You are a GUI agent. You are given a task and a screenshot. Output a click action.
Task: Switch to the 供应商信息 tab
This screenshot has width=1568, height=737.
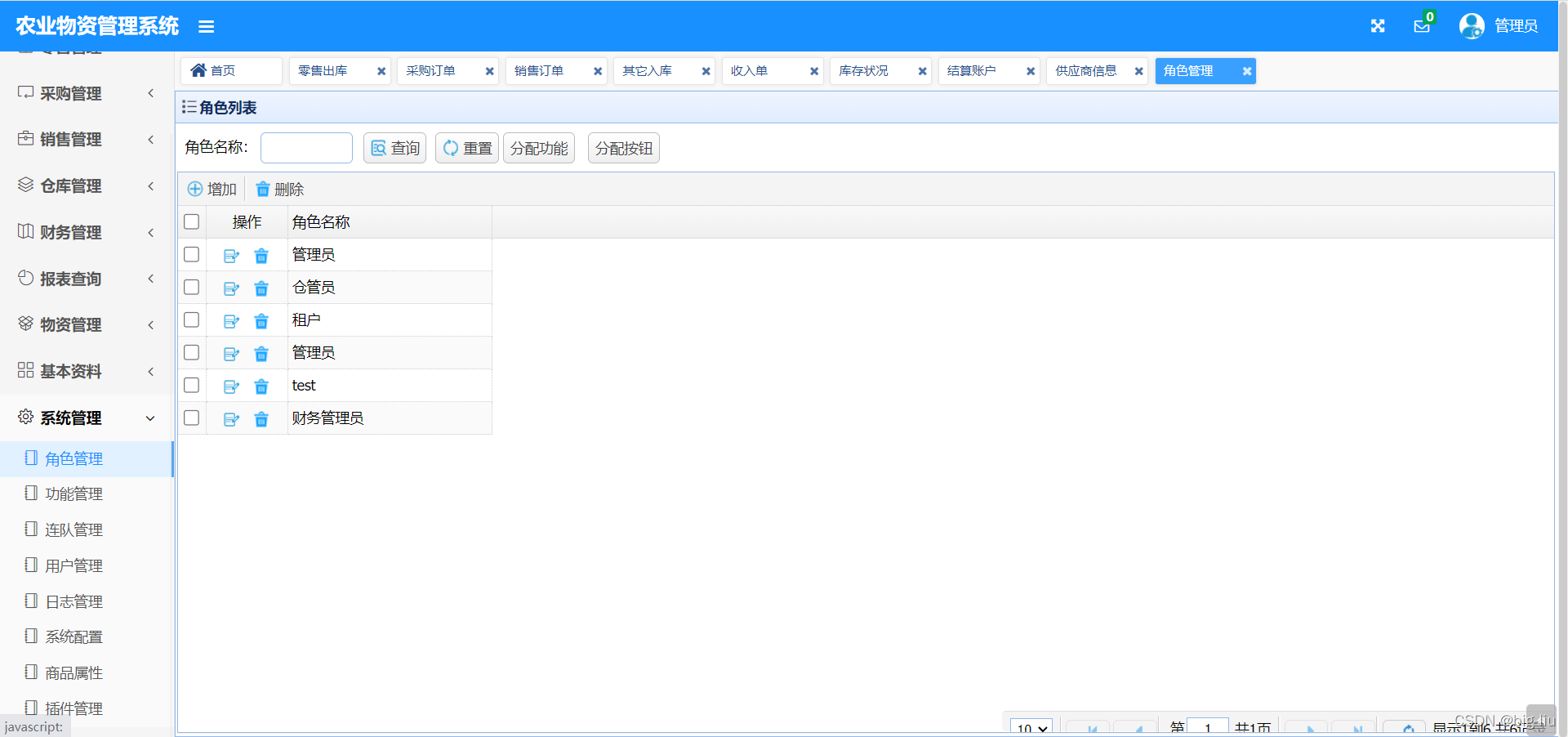1086,71
